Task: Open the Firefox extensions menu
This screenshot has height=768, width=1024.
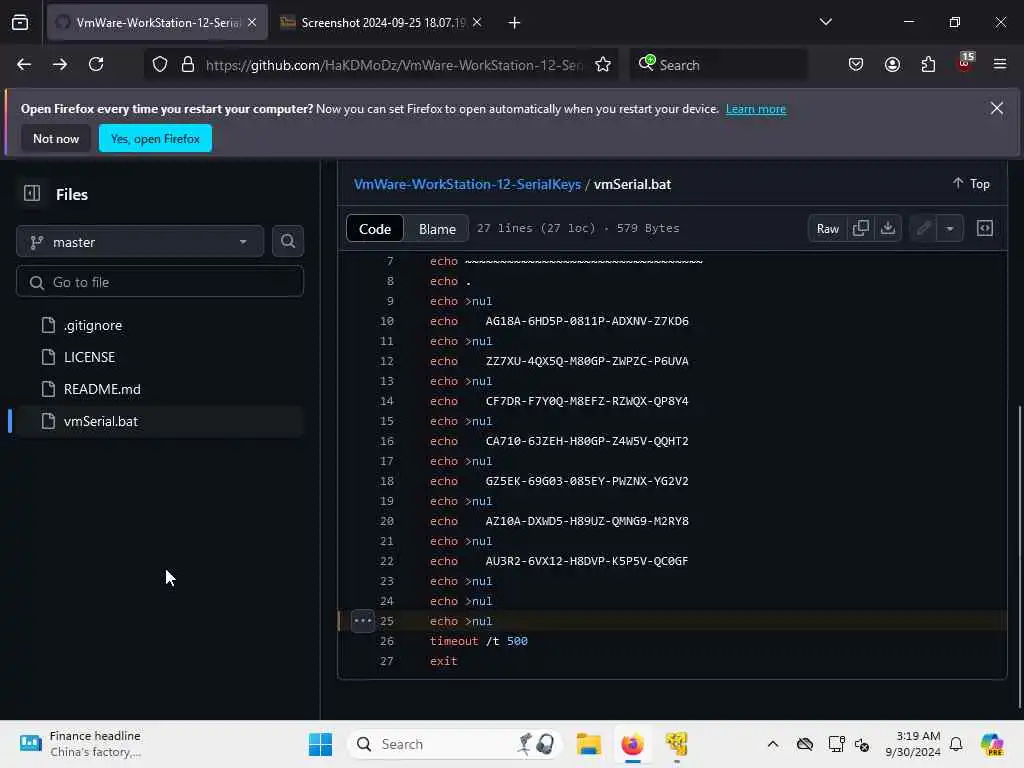Action: coord(928,65)
